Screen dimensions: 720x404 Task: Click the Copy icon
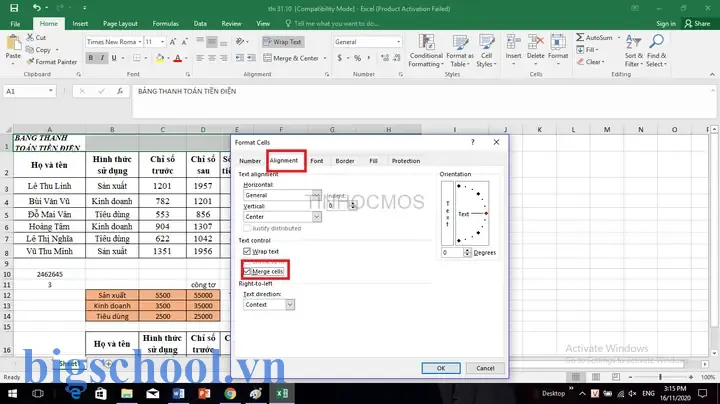click(x=30, y=50)
